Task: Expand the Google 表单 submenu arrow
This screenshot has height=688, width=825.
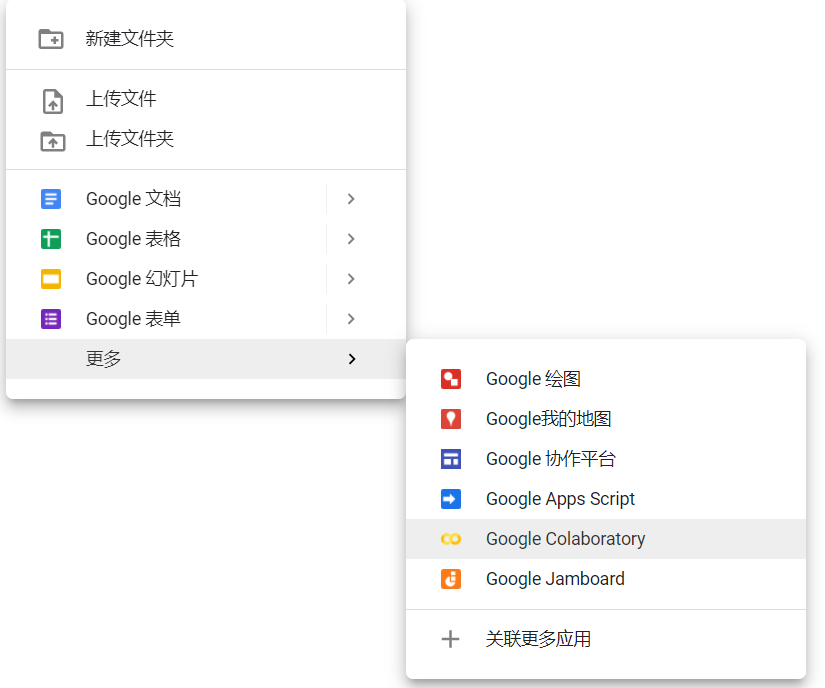Action: click(351, 319)
